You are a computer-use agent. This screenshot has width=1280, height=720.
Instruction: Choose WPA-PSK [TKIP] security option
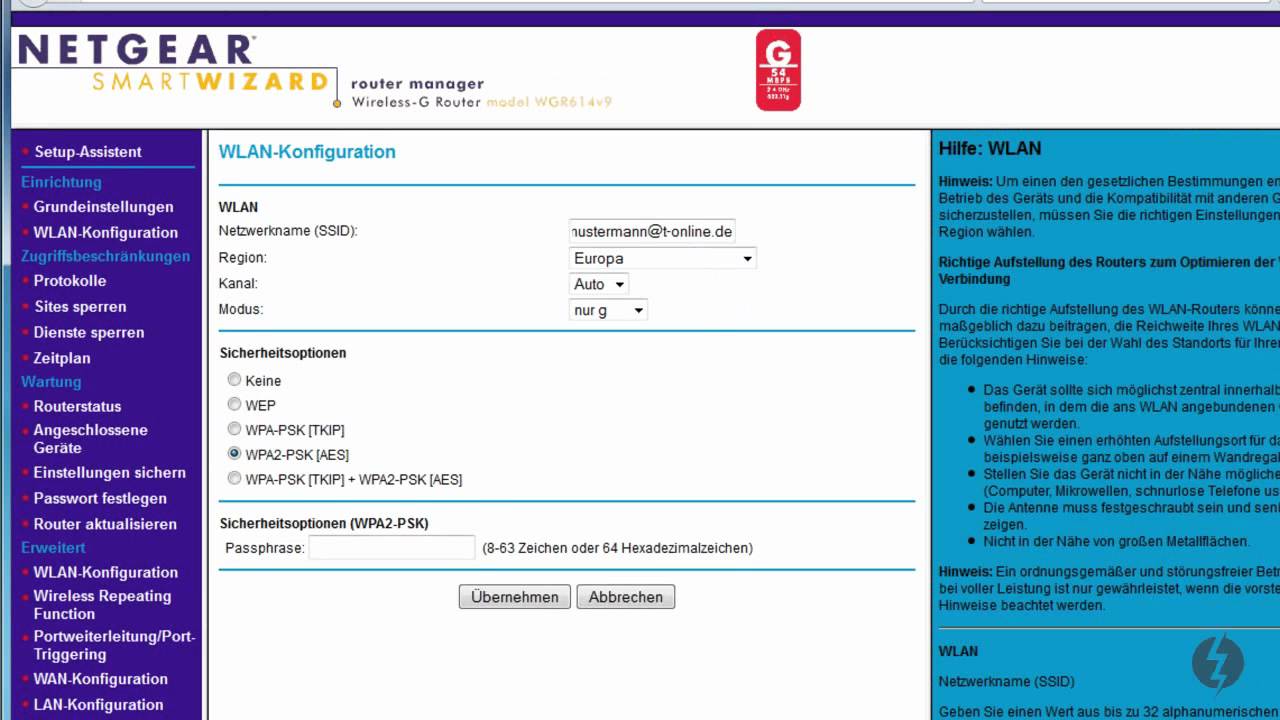pos(234,430)
